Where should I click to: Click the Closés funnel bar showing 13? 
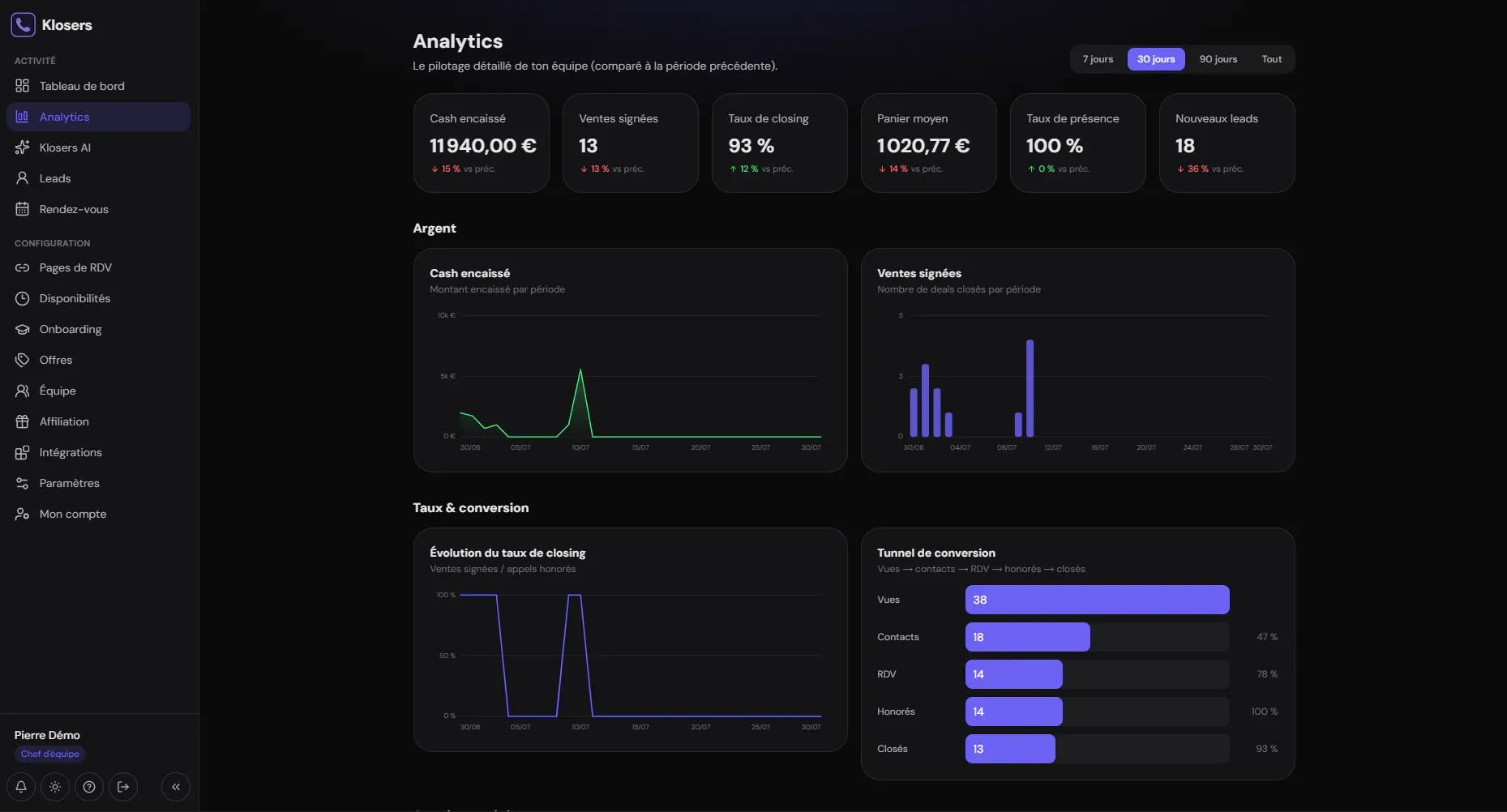[x=1010, y=749]
